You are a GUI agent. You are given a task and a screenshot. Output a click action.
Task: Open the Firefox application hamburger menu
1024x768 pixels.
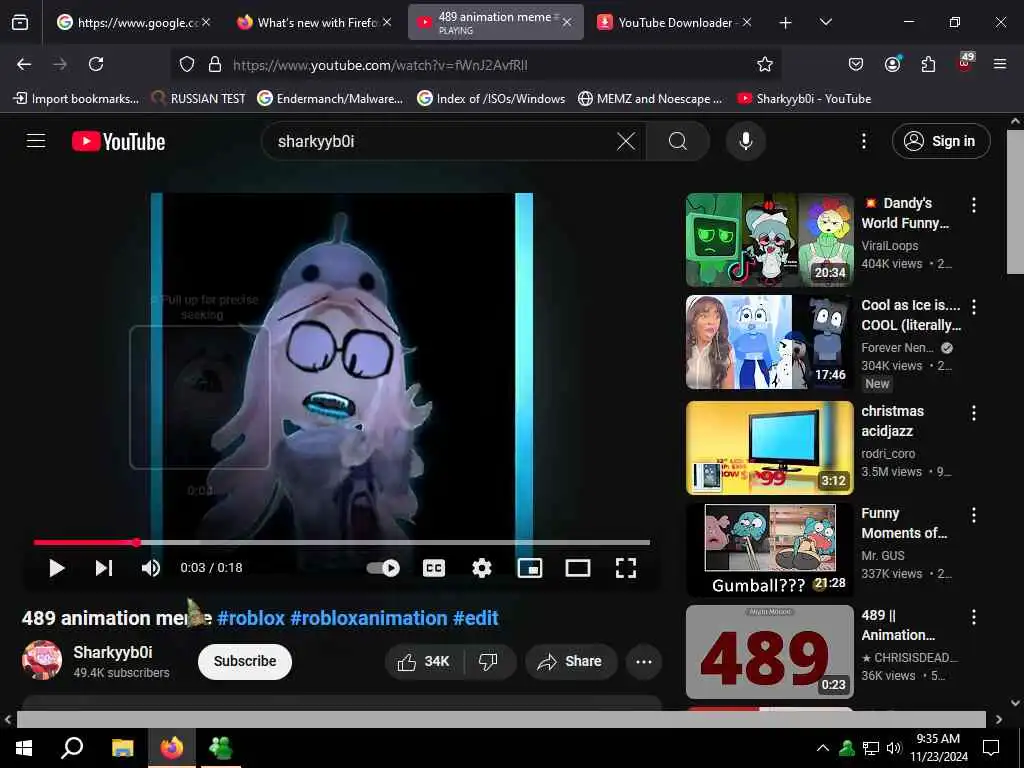point(1000,64)
